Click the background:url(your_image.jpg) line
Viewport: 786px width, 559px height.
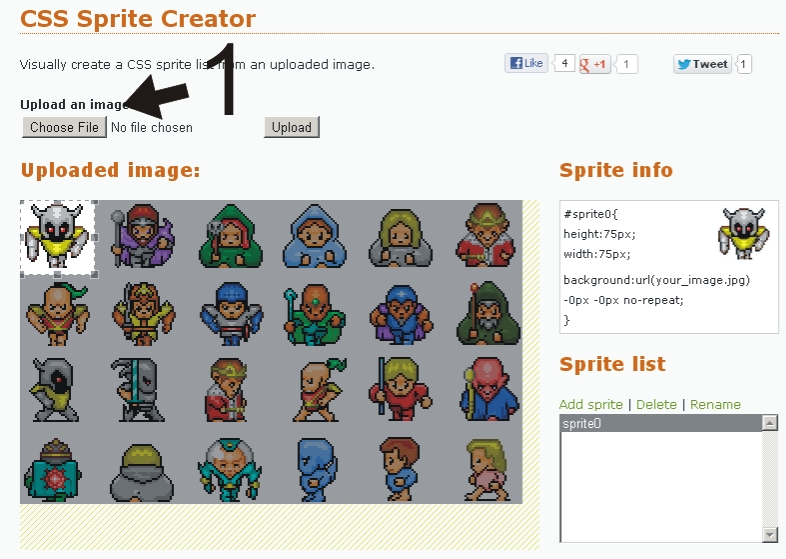[656, 280]
